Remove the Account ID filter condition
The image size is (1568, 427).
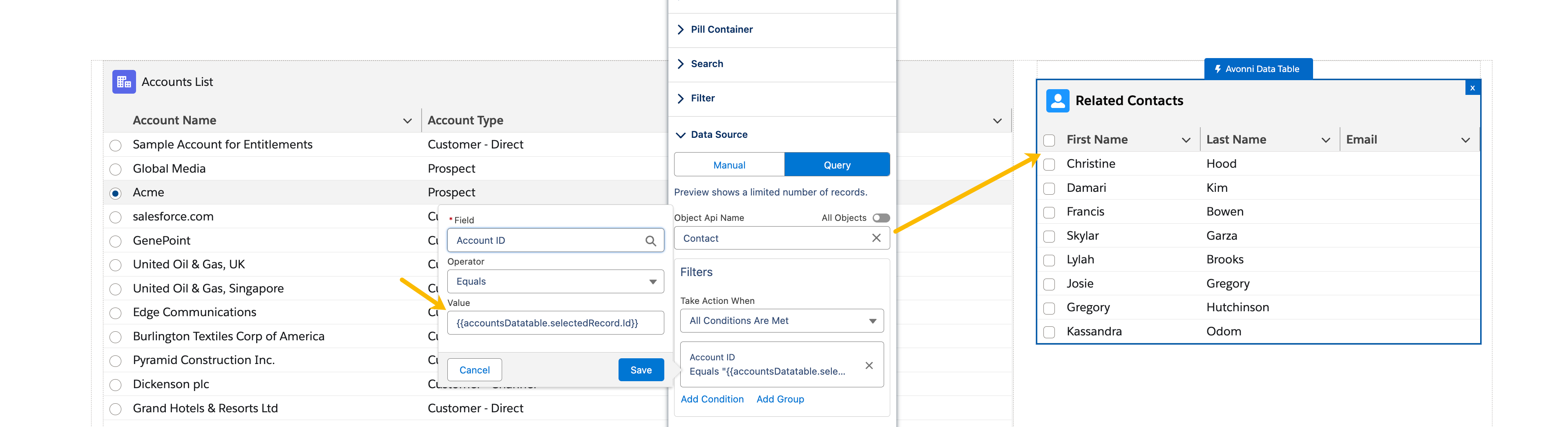(x=869, y=365)
